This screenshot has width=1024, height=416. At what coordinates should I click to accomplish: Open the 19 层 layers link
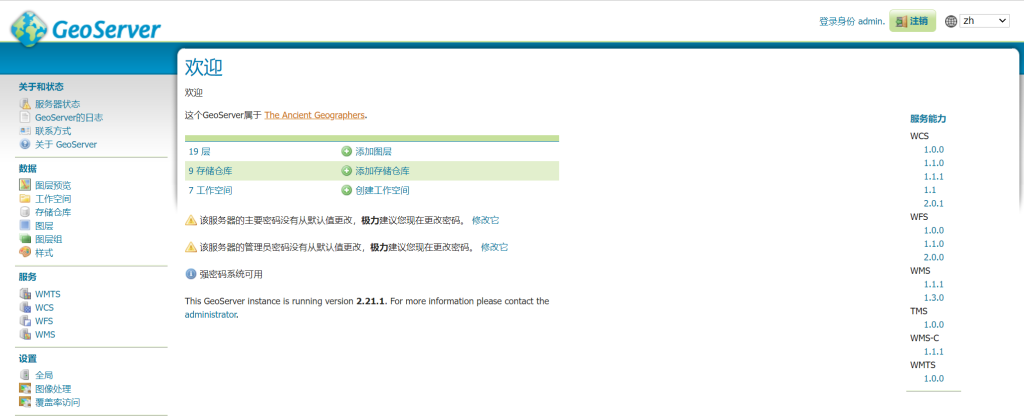(199, 152)
